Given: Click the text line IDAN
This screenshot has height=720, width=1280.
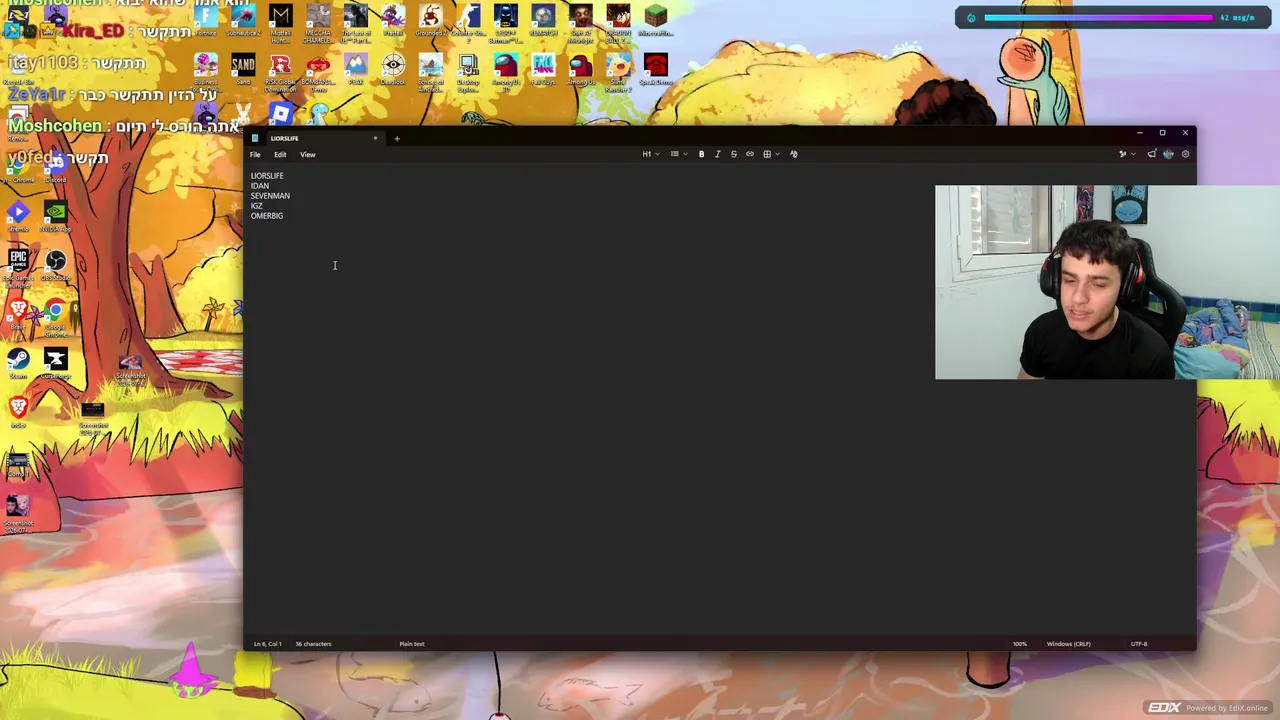Looking at the screenshot, I should [260, 186].
